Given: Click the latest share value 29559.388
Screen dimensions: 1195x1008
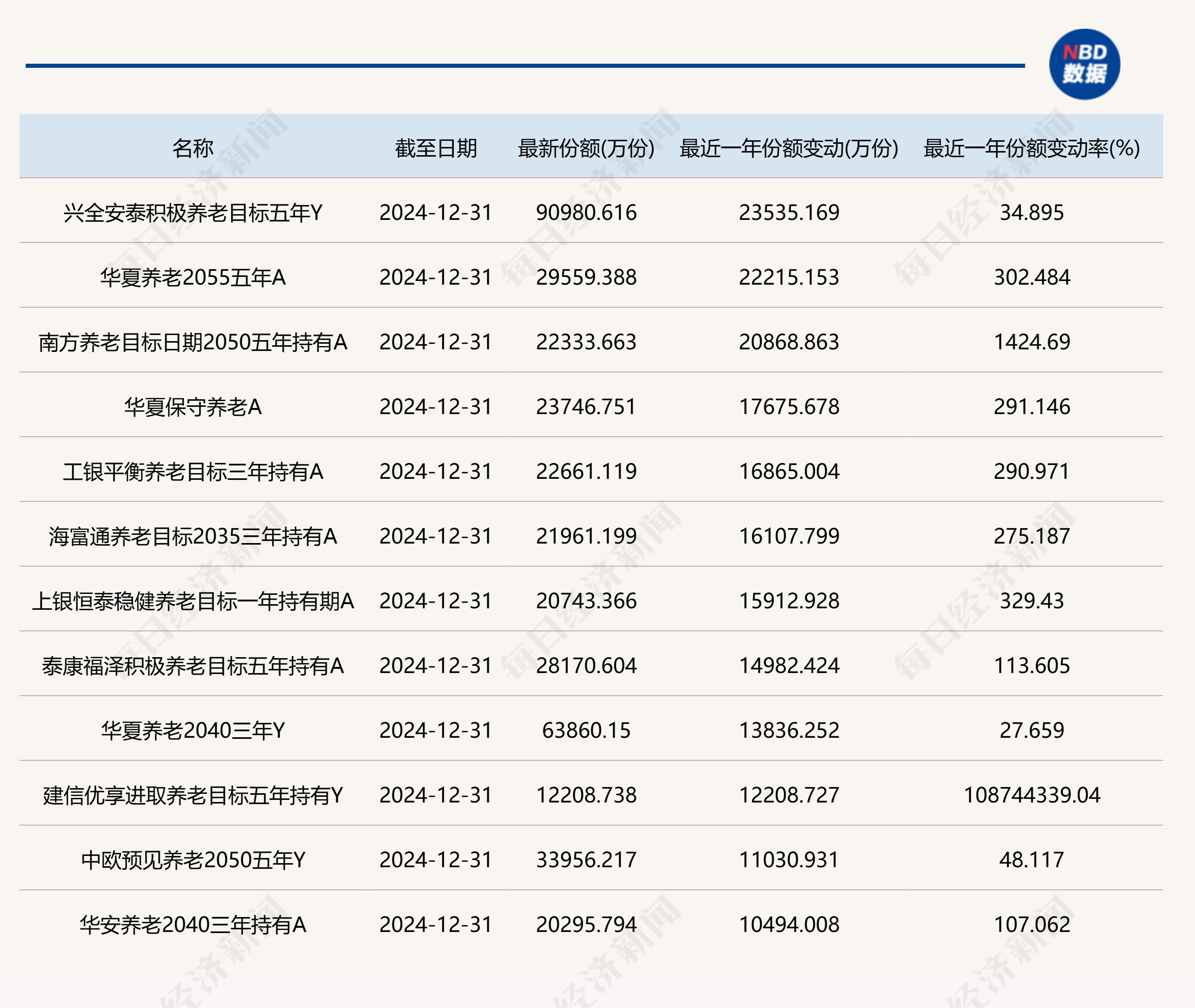Looking at the screenshot, I should pyautogui.click(x=586, y=277).
